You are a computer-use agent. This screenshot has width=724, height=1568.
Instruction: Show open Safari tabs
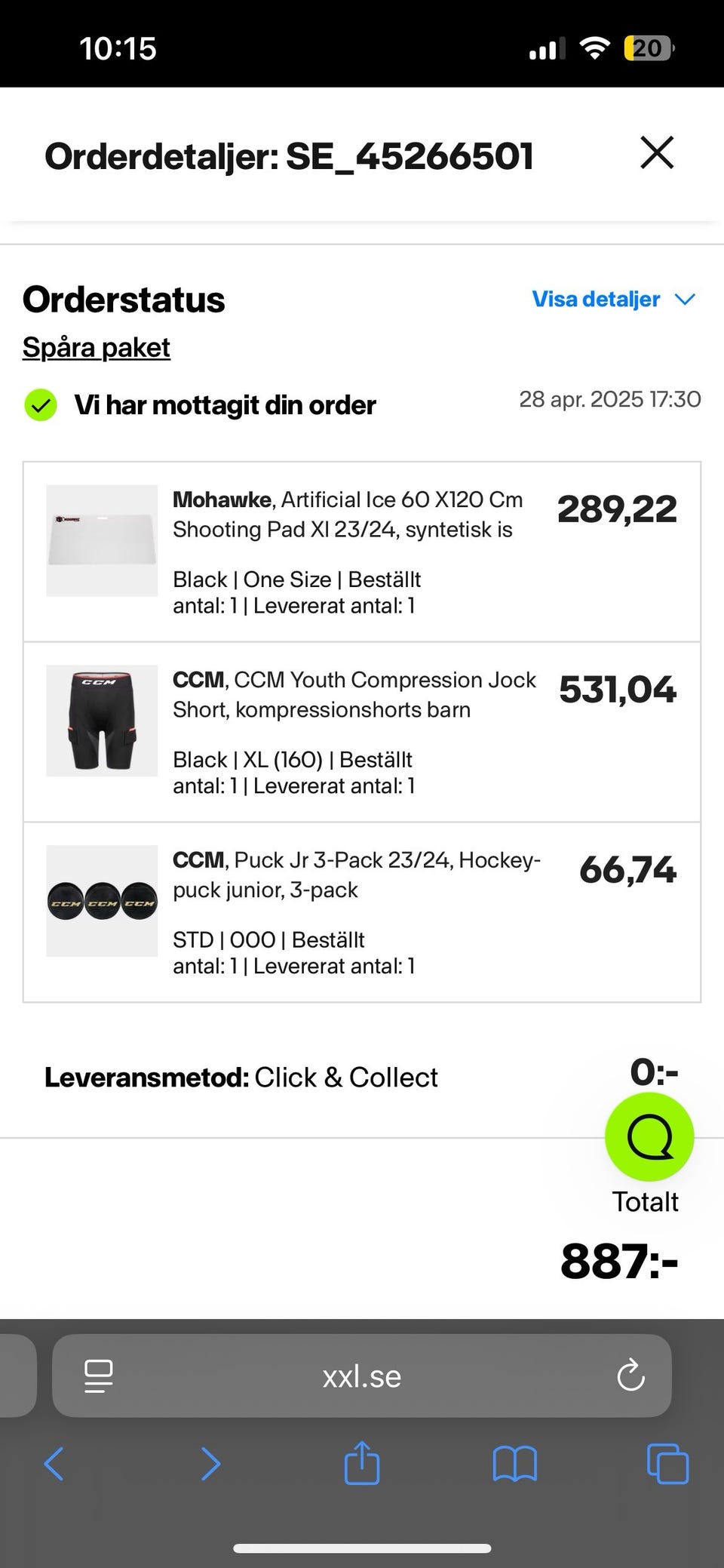(667, 1464)
